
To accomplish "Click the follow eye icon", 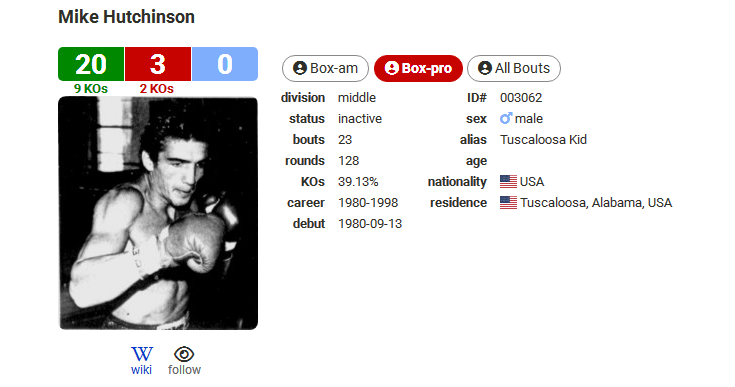I will [184, 354].
